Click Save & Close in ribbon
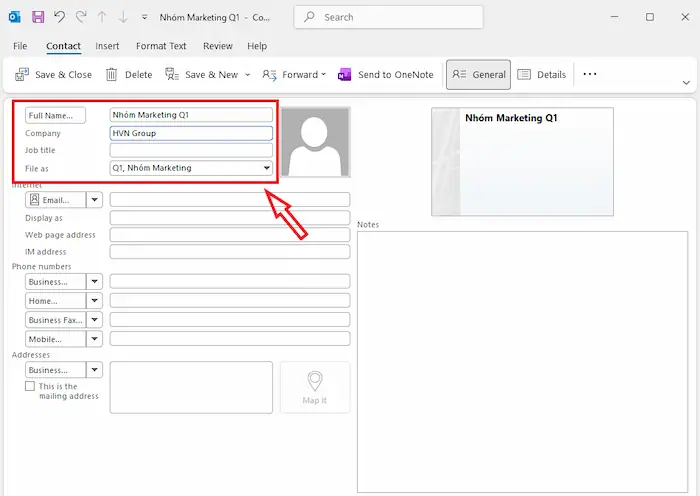The width and height of the screenshot is (700, 496). point(55,75)
